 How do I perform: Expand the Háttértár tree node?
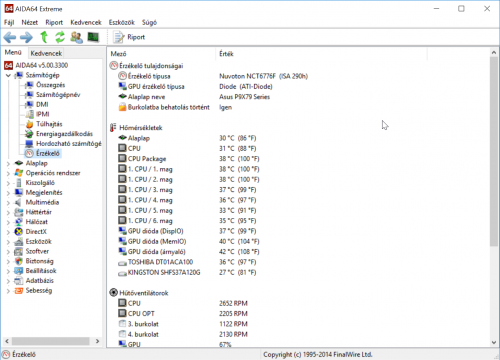coord(8,212)
